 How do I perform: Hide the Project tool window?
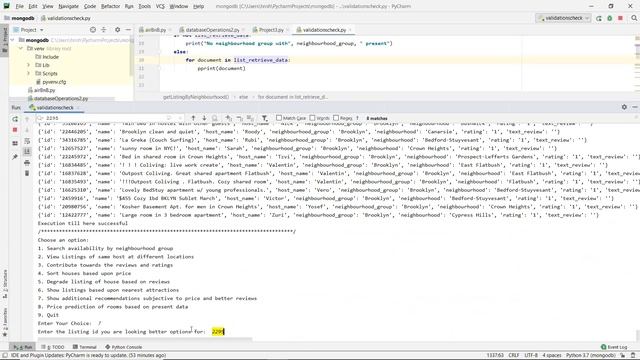point(128,30)
